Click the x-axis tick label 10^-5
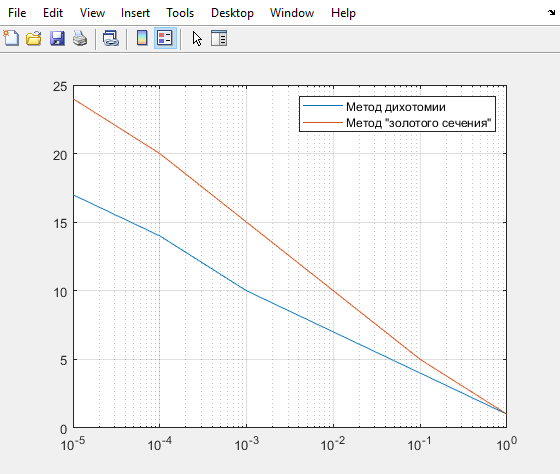Image resolution: width=560 pixels, height=474 pixels. pyautogui.click(x=73, y=444)
